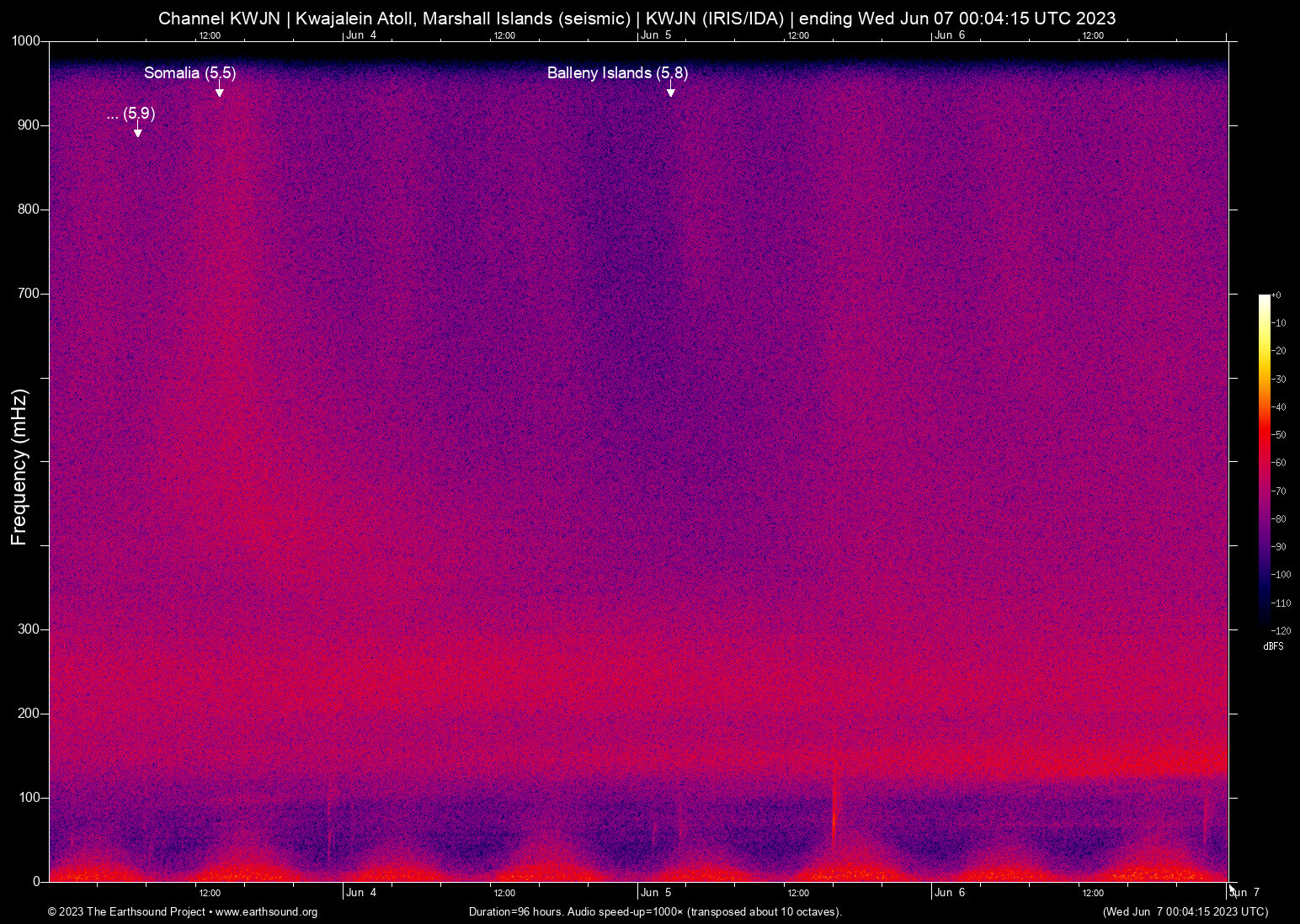Click the Somalia (5.5) event label text
Screen dimensions: 1300x924
pos(191,73)
